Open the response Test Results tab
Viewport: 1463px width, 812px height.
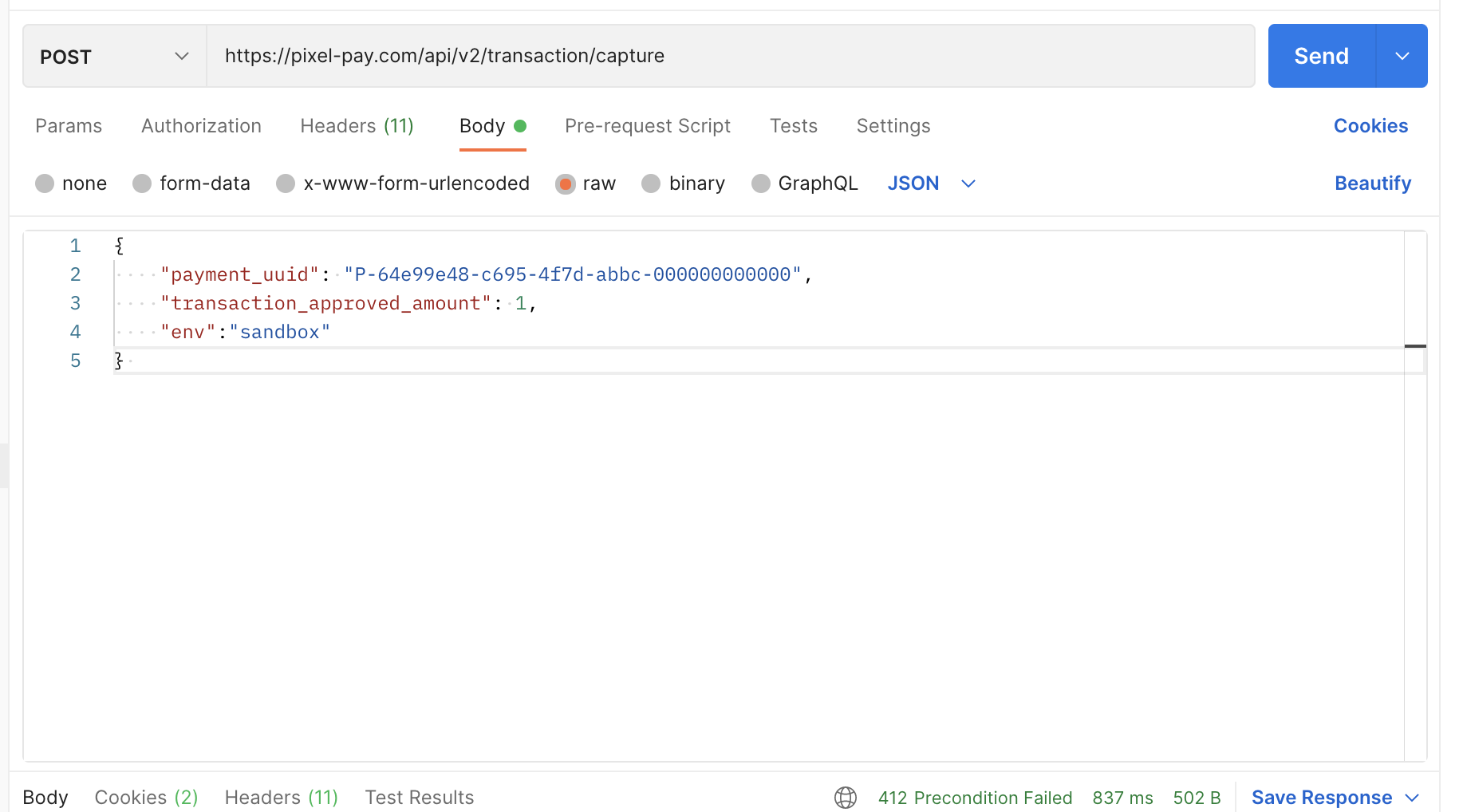click(419, 797)
